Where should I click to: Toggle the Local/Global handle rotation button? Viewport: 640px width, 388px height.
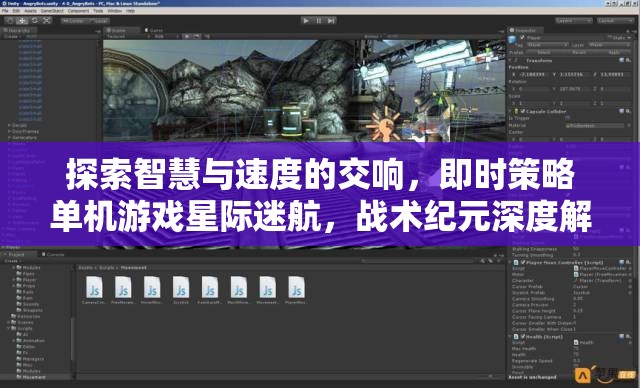point(98,21)
